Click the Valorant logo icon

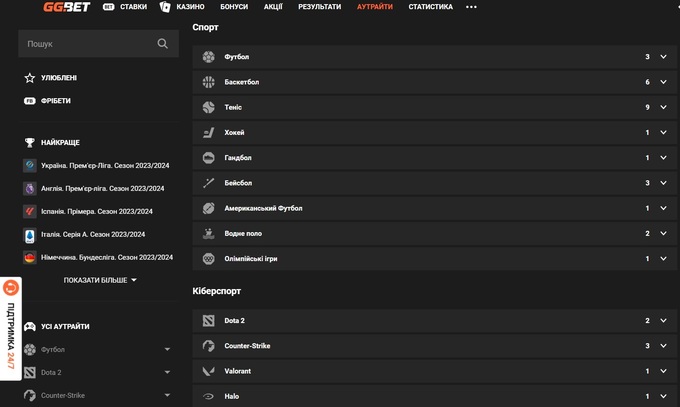point(208,371)
